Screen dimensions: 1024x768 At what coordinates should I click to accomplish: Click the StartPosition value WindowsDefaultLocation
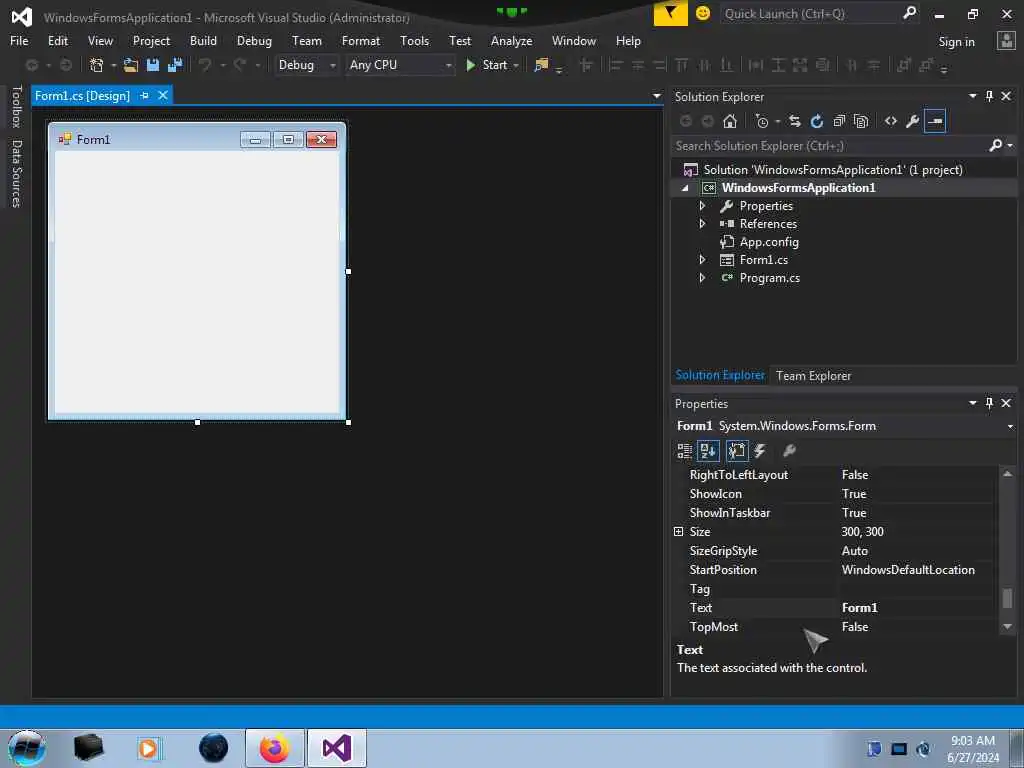(x=908, y=569)
